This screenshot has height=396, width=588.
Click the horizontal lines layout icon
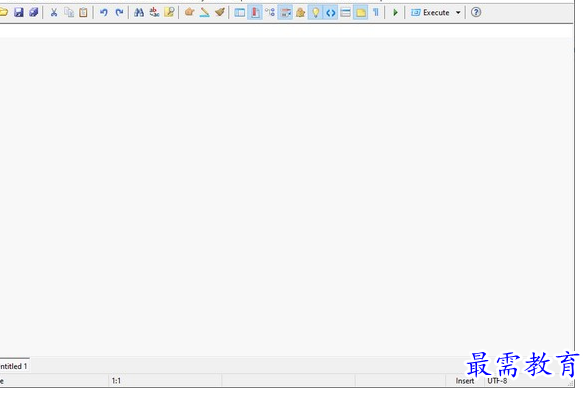tap(345, 12)
